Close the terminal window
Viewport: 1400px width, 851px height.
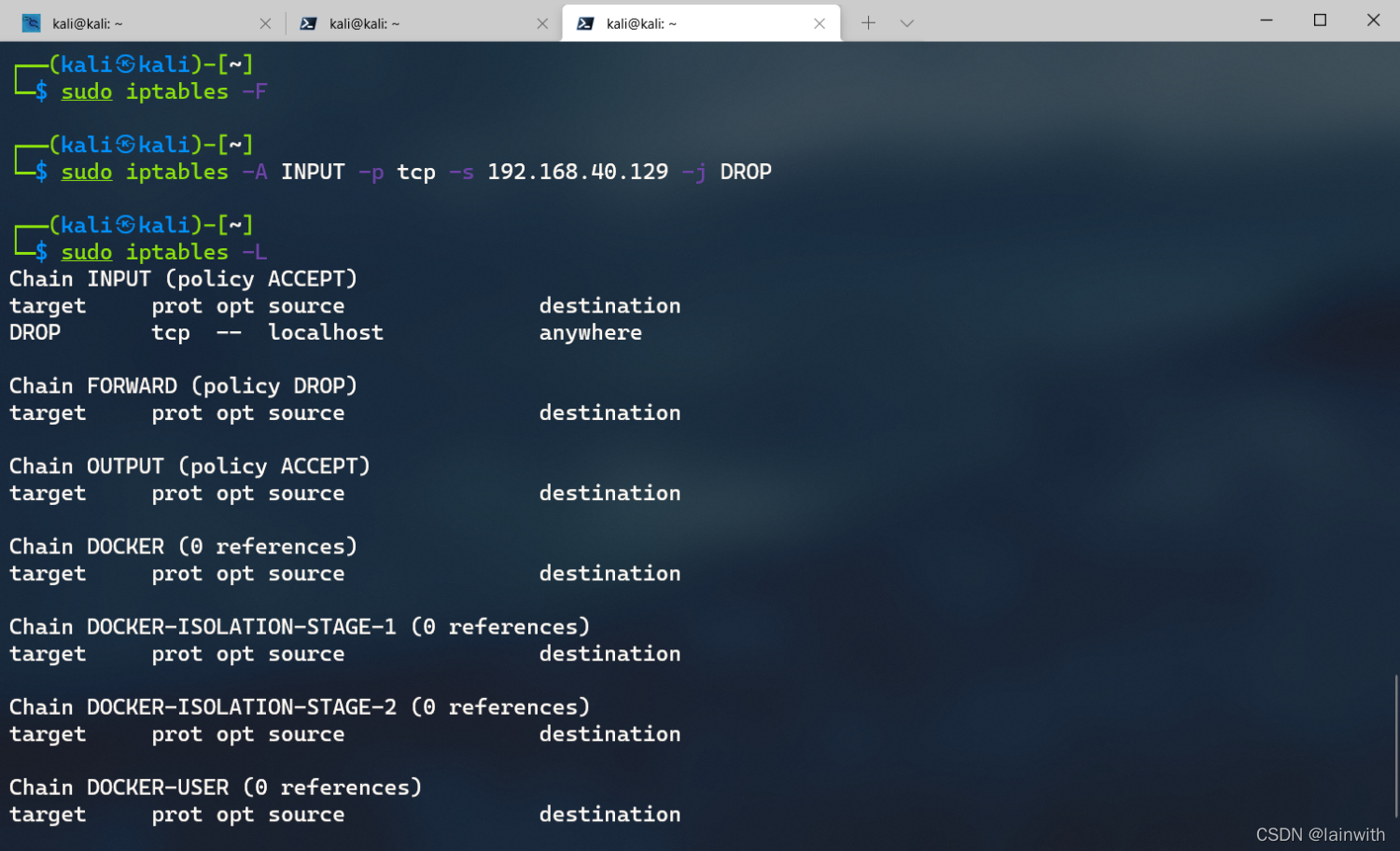coord(1373,20)
